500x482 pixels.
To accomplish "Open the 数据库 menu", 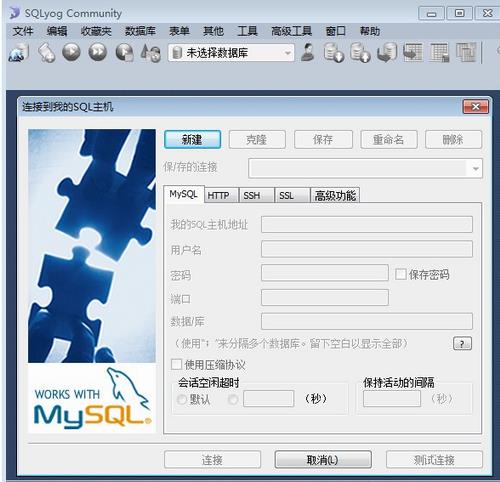I will pyautogui.click(x=140, y=31).
